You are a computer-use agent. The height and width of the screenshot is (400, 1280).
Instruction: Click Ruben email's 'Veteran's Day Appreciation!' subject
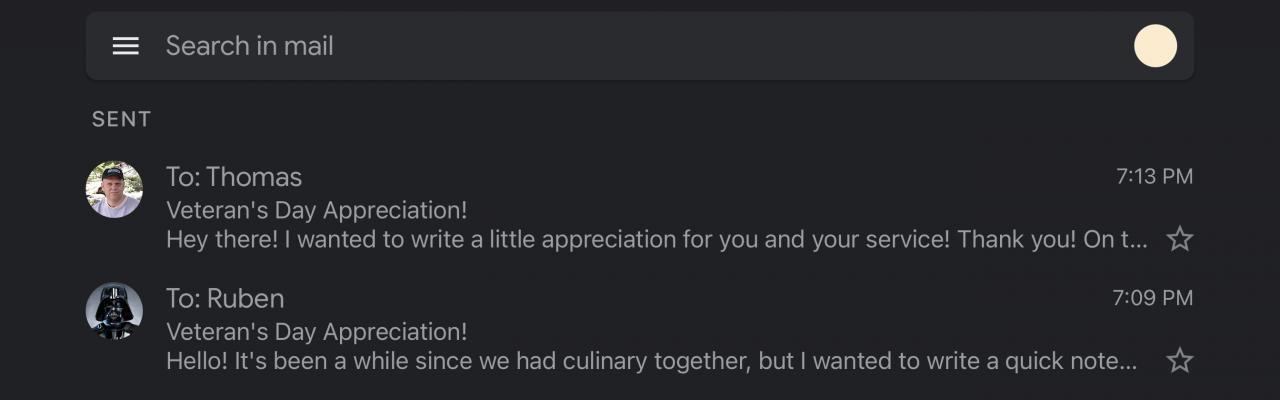tap(316, 331)
